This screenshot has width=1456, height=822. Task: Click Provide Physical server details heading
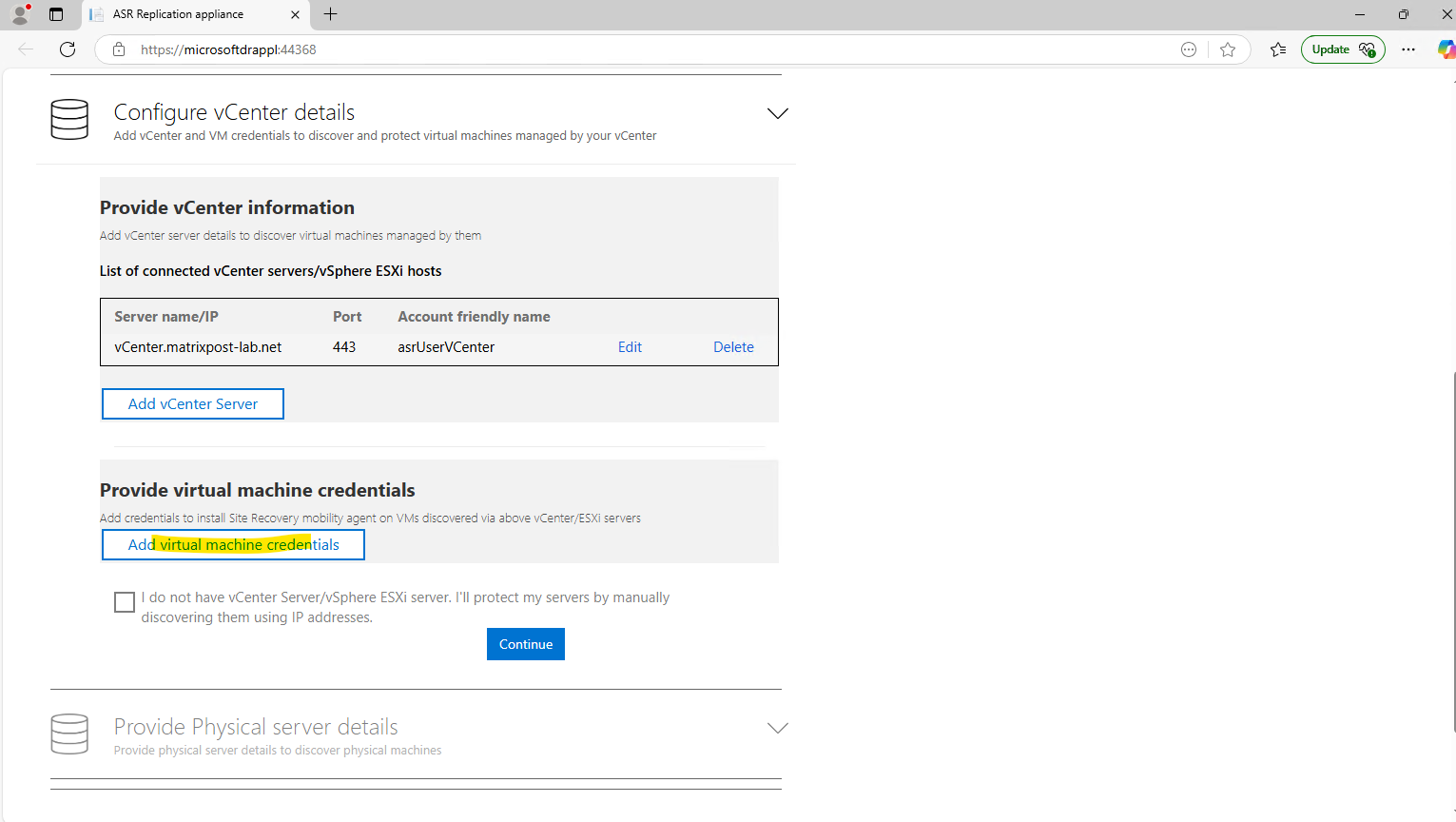pyautogui.click(x=256, y=727)
